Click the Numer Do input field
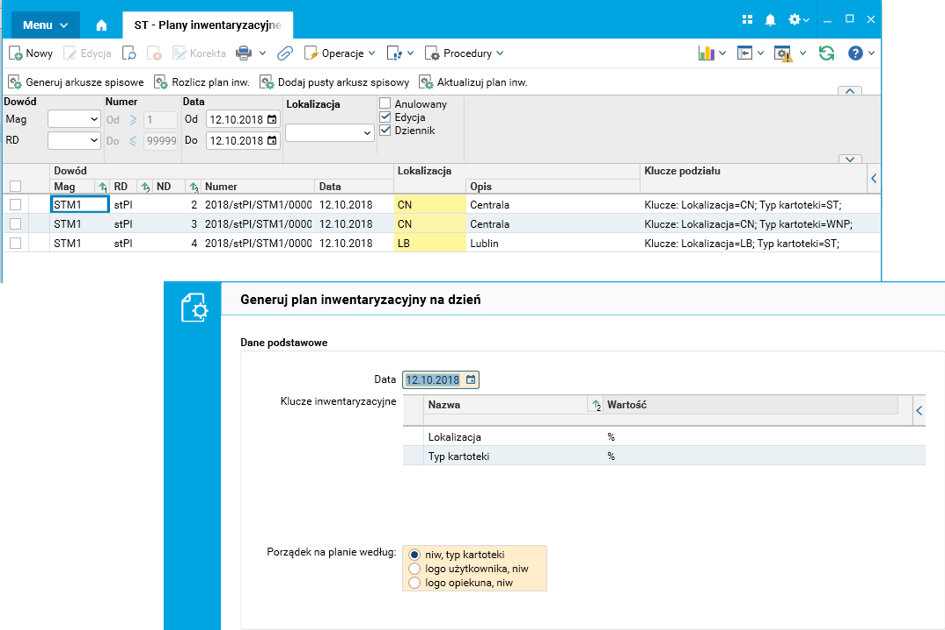 coord(160,141)
